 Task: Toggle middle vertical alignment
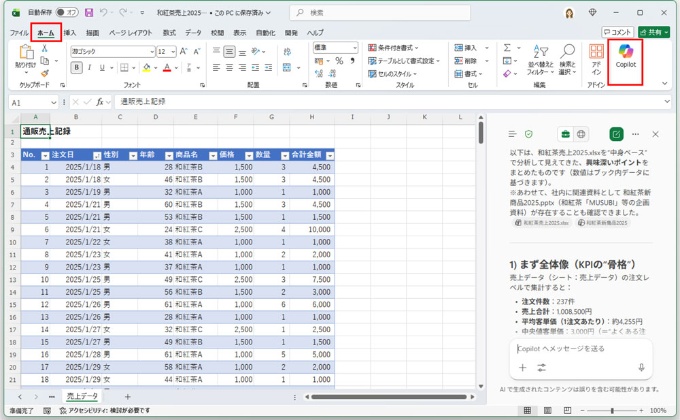229,52
